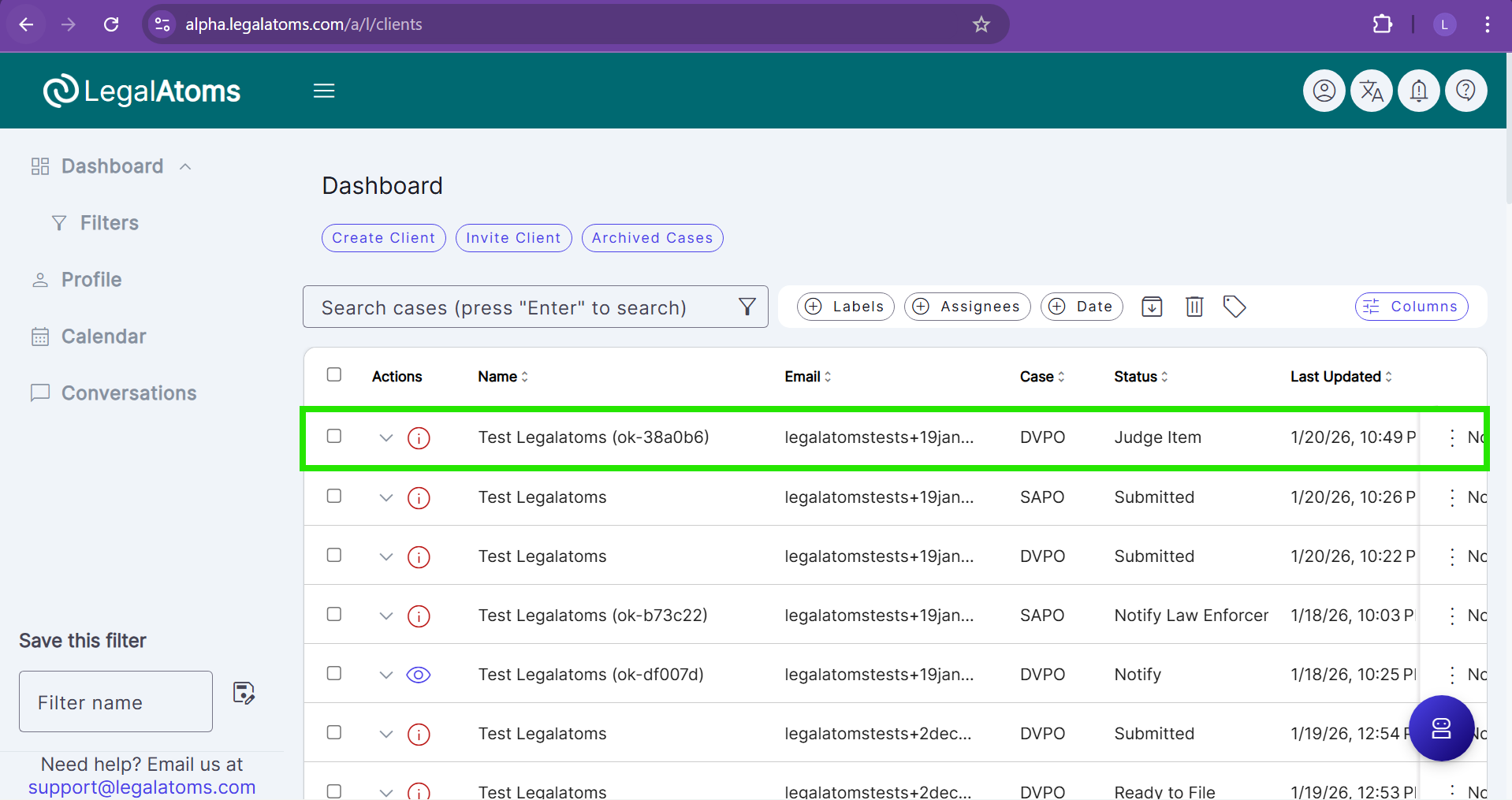Expand the Test Legalatoms (ok-38a0b6) row chevron
This screenshot has width=1512, height=800.
[385, 437]
